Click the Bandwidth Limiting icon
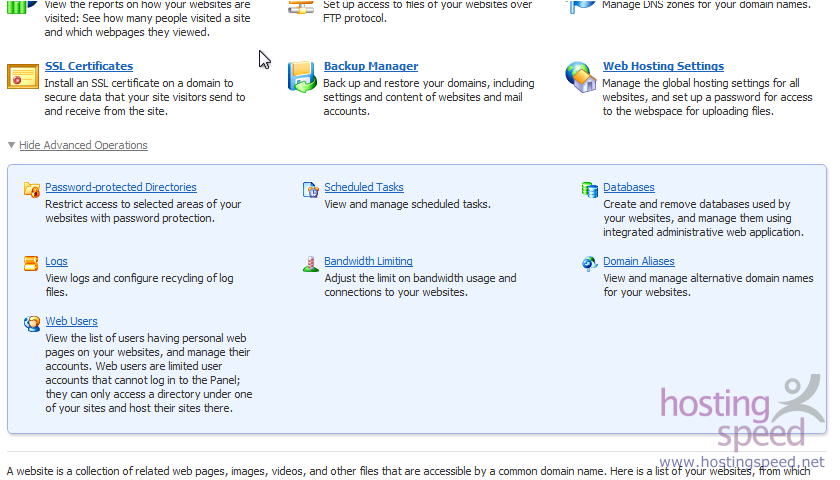The width and height of the screenshot is (840, 480). click(x=311, y=263)
